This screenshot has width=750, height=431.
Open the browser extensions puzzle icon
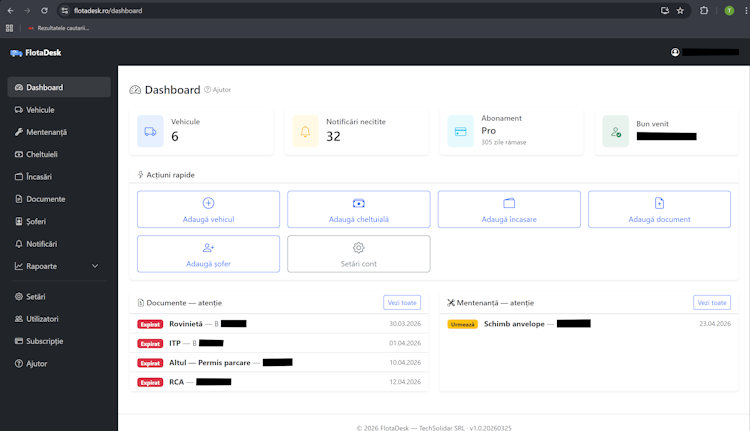click(x=704, y=11)
